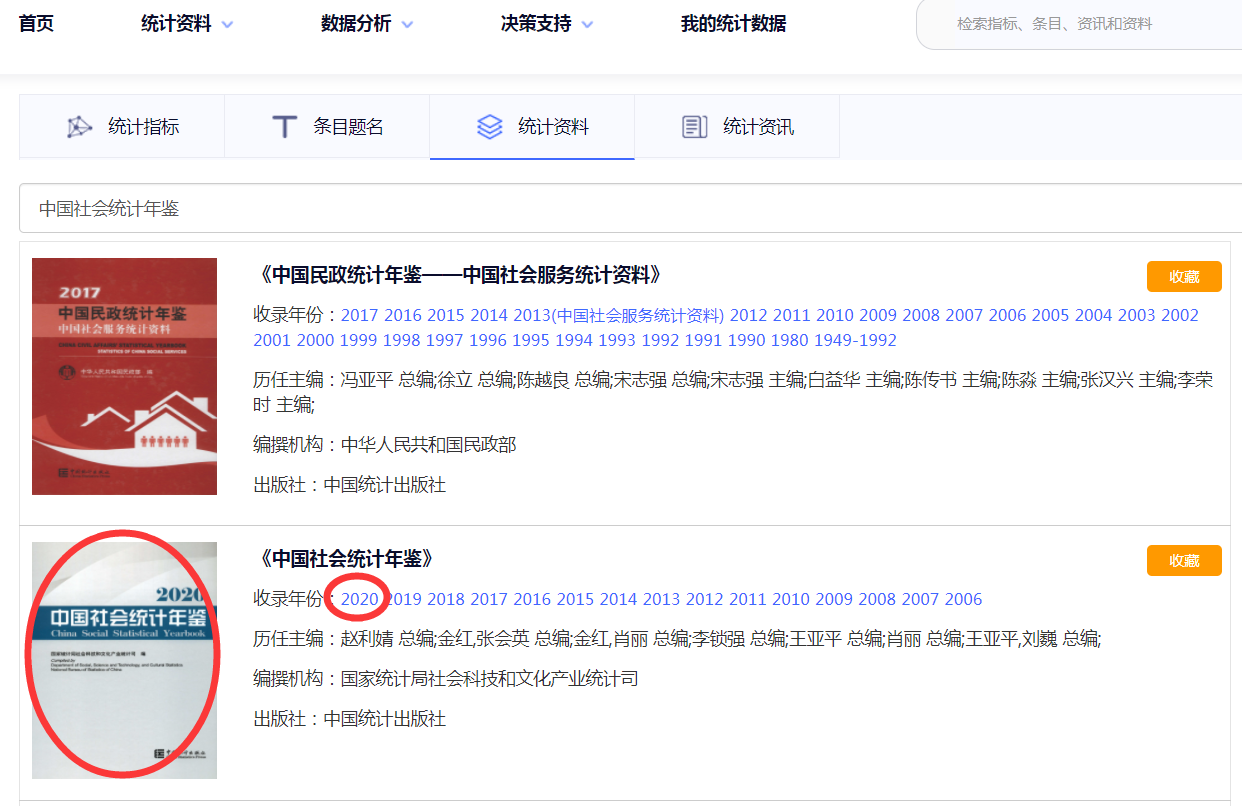The image size is (1242, 806).
Task: Expand the 决策支持 dropdown chevron
Action: [x=587, y=25]
